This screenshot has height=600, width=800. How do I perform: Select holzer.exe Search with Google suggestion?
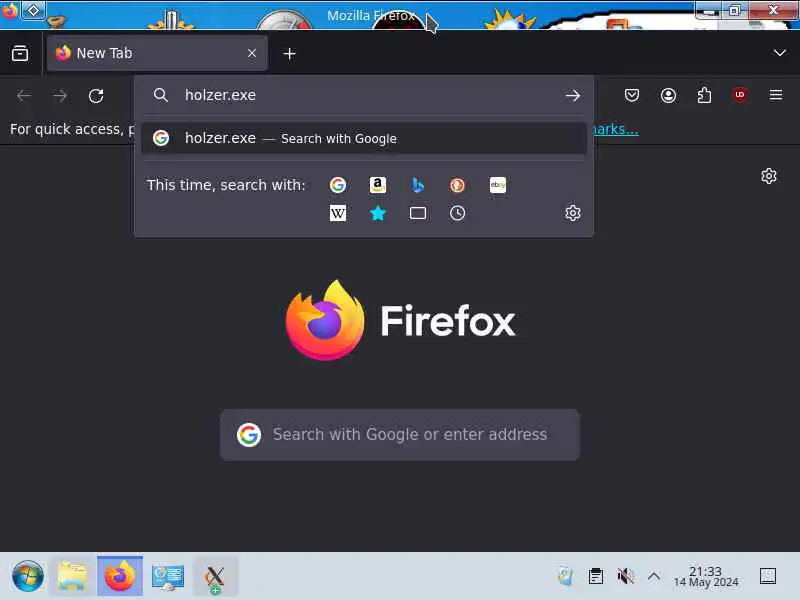(x=364, y=138)
